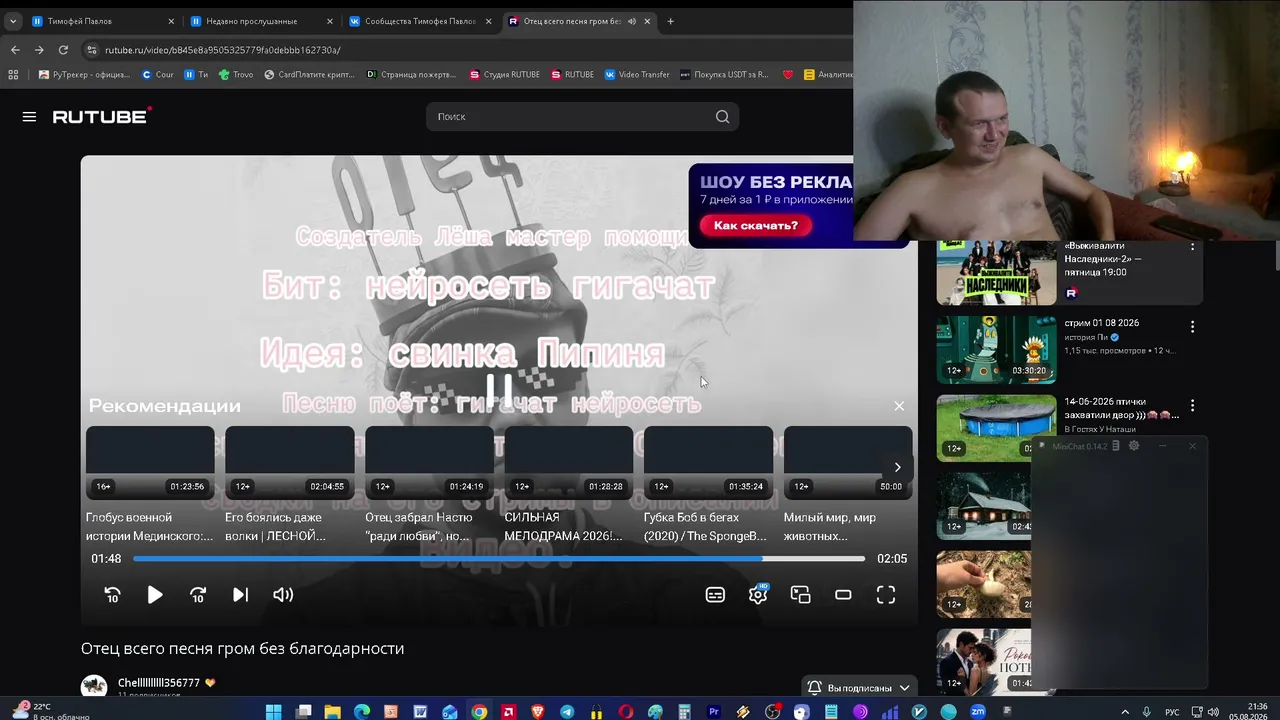Play the video
This screenshot has height=720, width=1280.
pos(155,595)
